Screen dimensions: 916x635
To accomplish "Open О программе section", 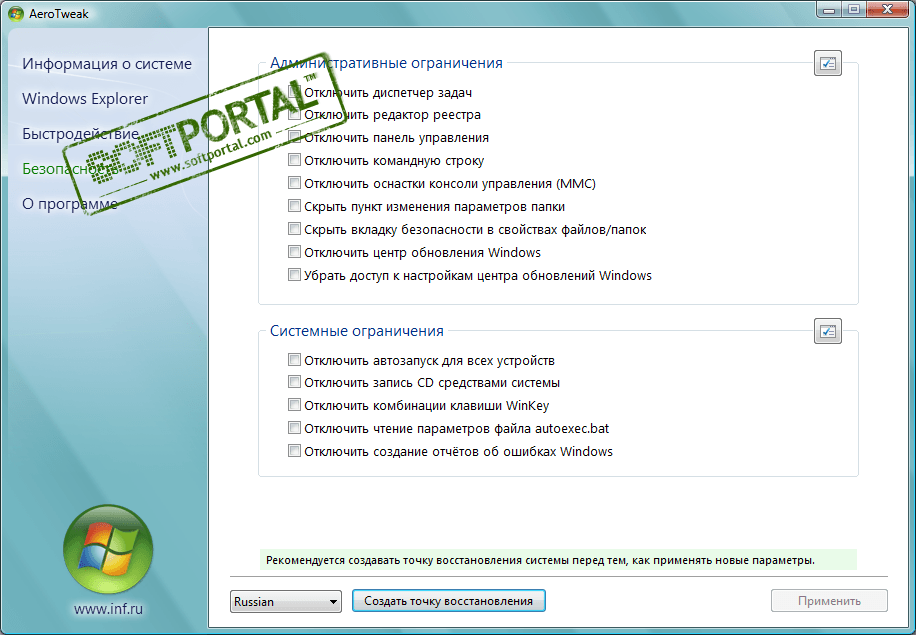I will coord(70,204).
